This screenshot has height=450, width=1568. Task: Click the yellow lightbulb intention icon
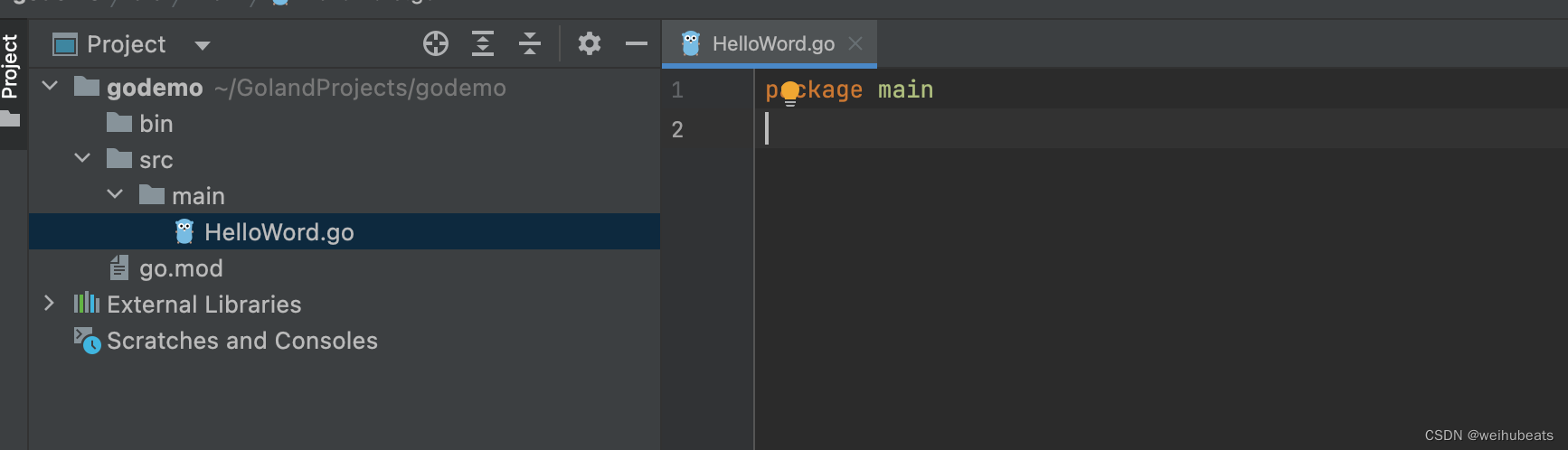pyautogui.click(x=790, y=92)
